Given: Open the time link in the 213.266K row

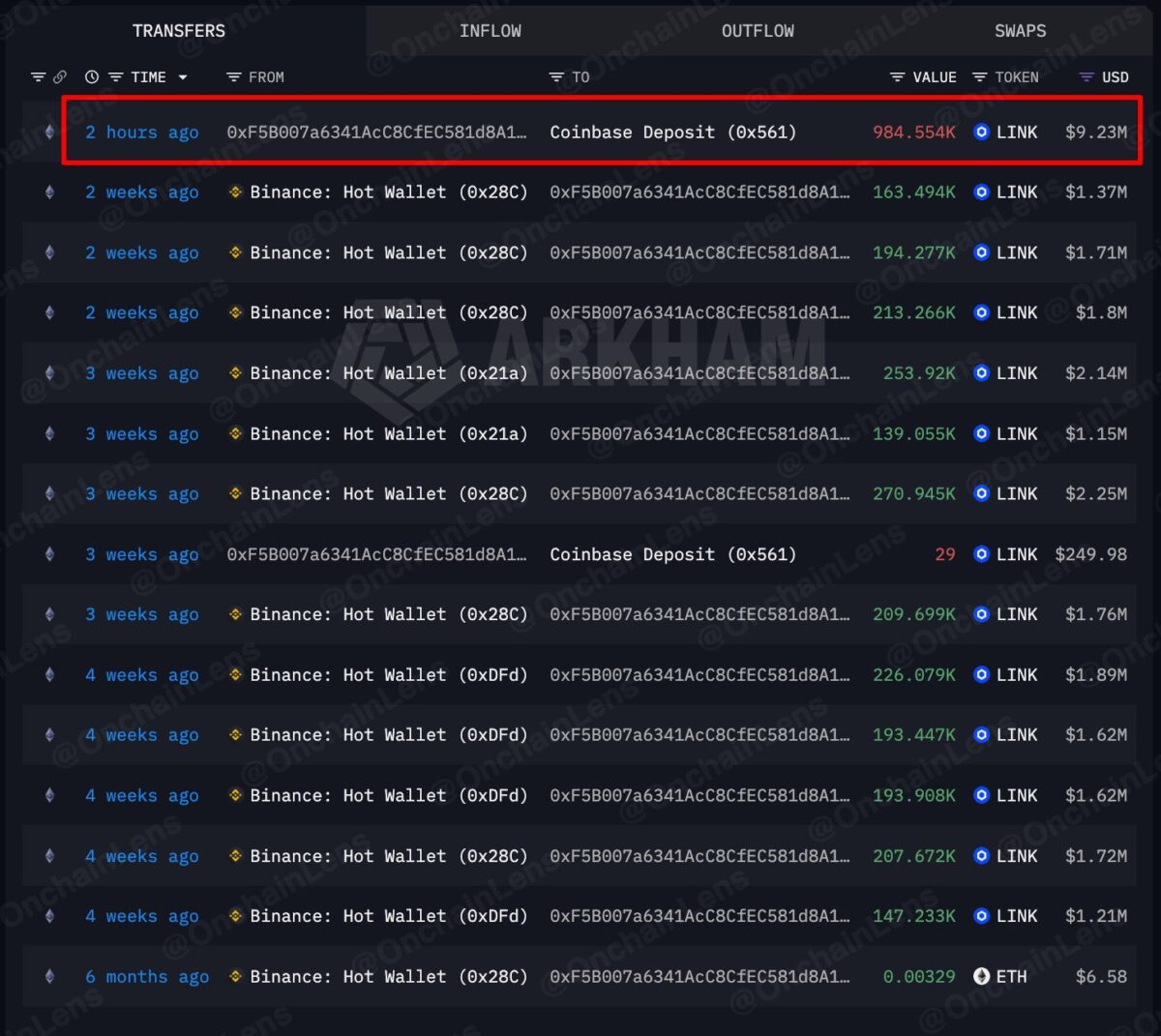Looking at the screenshot, I should (x=142, y=313).
